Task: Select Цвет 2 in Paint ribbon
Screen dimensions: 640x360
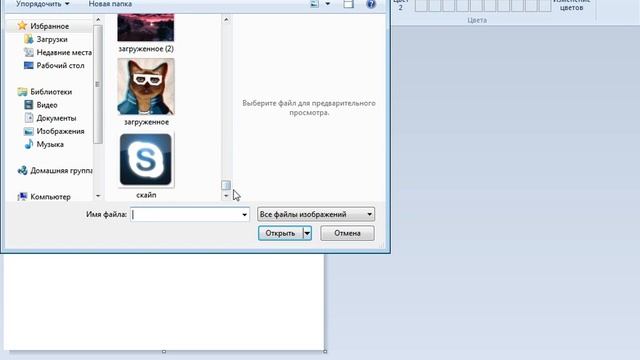Action: coord(400,5)
